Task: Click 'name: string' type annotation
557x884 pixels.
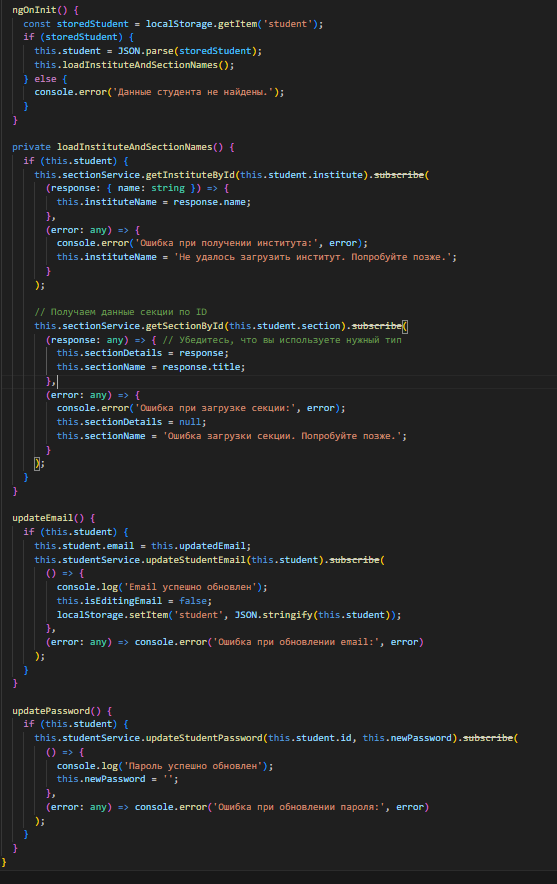Action: click(x=151, y=188)
